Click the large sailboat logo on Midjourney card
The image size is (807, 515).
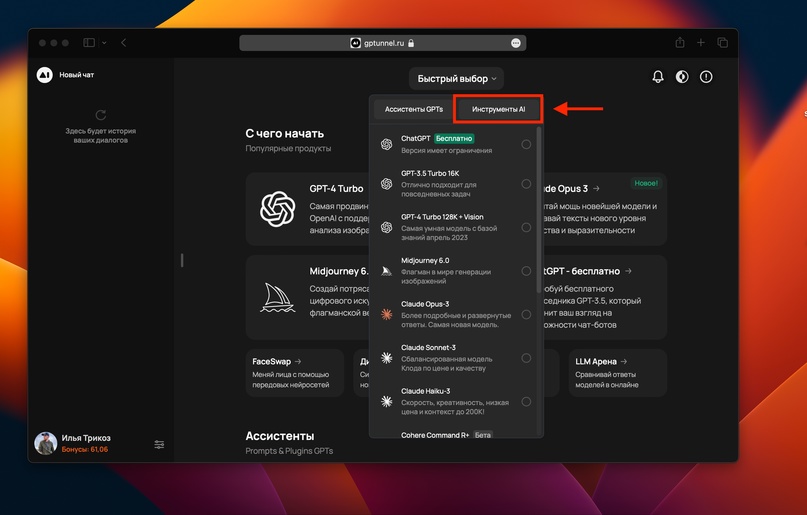click(277, 297)
